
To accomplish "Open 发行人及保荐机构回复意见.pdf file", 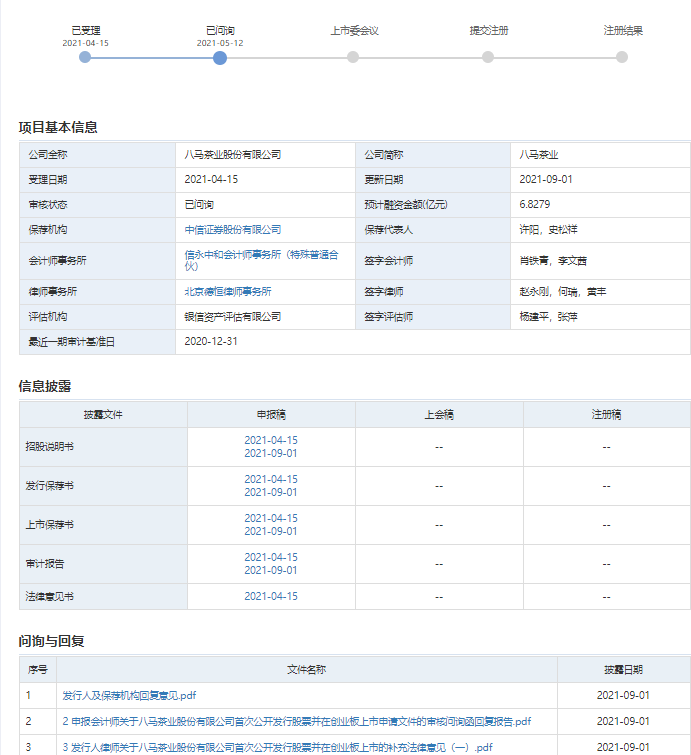I will click(x=129, y=695).
